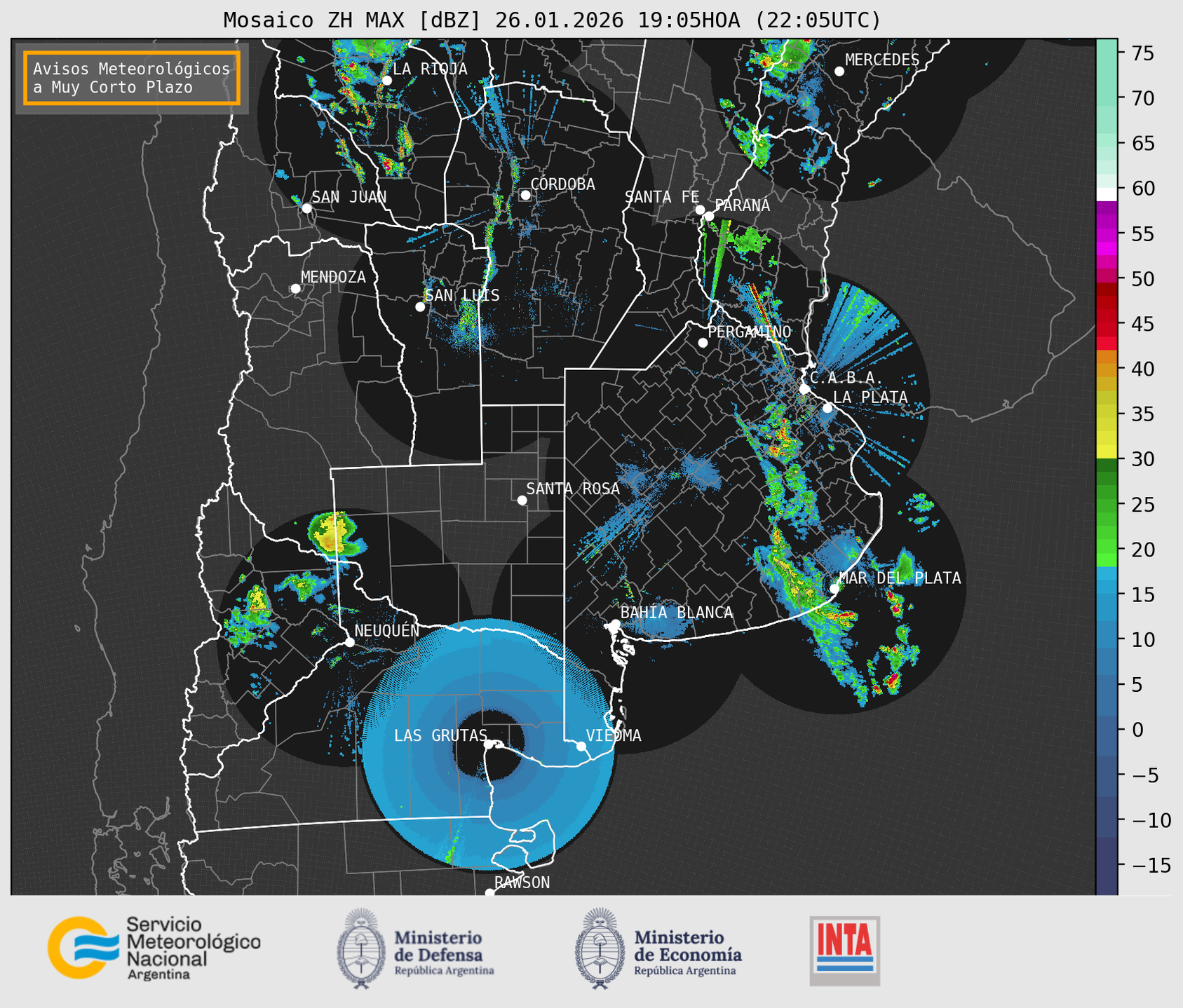Click the Ministerio de Defensa emblem
The image size is (1183, 1008).
pos(361,948)
